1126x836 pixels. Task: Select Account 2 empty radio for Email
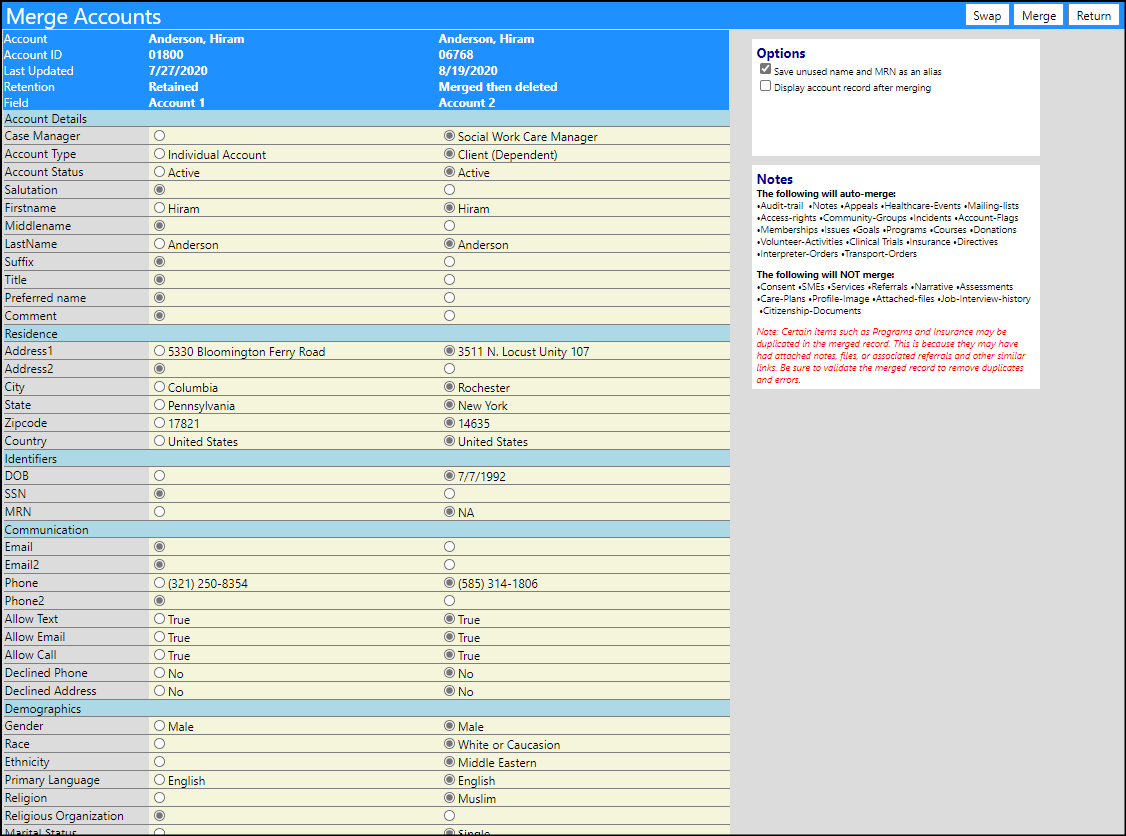(x=450, y=547)
